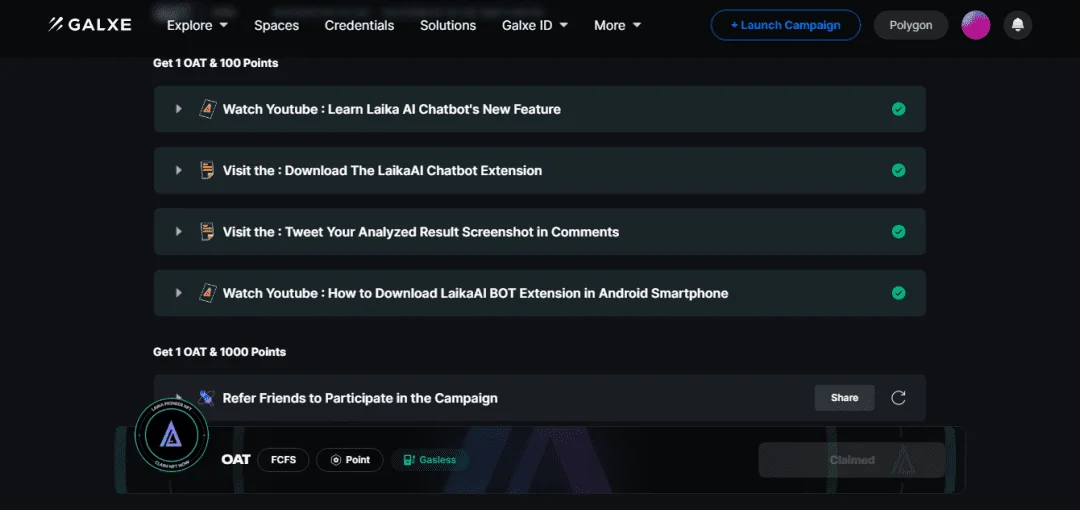Click green checkmark on Download Extension task
Image resolution: width=1080 pixels, height=510 pixels.
tap(898, 170)
